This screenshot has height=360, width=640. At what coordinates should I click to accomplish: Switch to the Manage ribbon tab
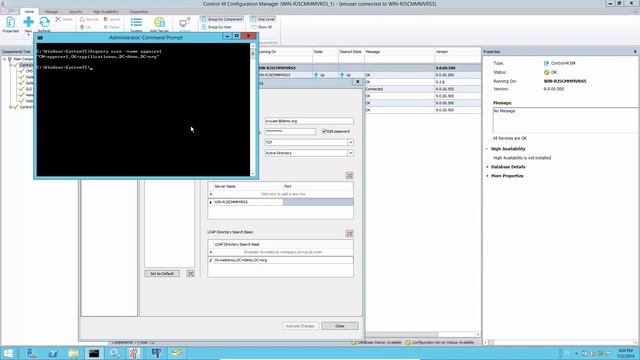click(x=51, y=11)
